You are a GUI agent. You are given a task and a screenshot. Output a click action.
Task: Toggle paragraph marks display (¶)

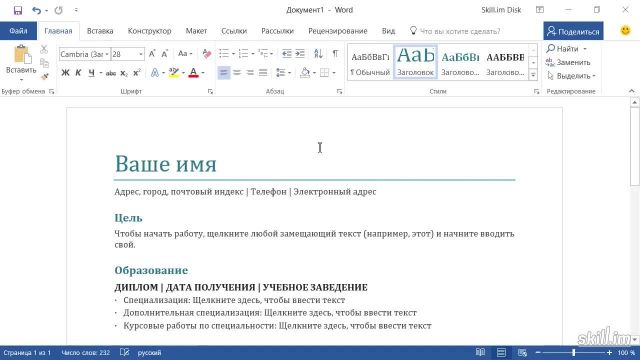[335, 53]
